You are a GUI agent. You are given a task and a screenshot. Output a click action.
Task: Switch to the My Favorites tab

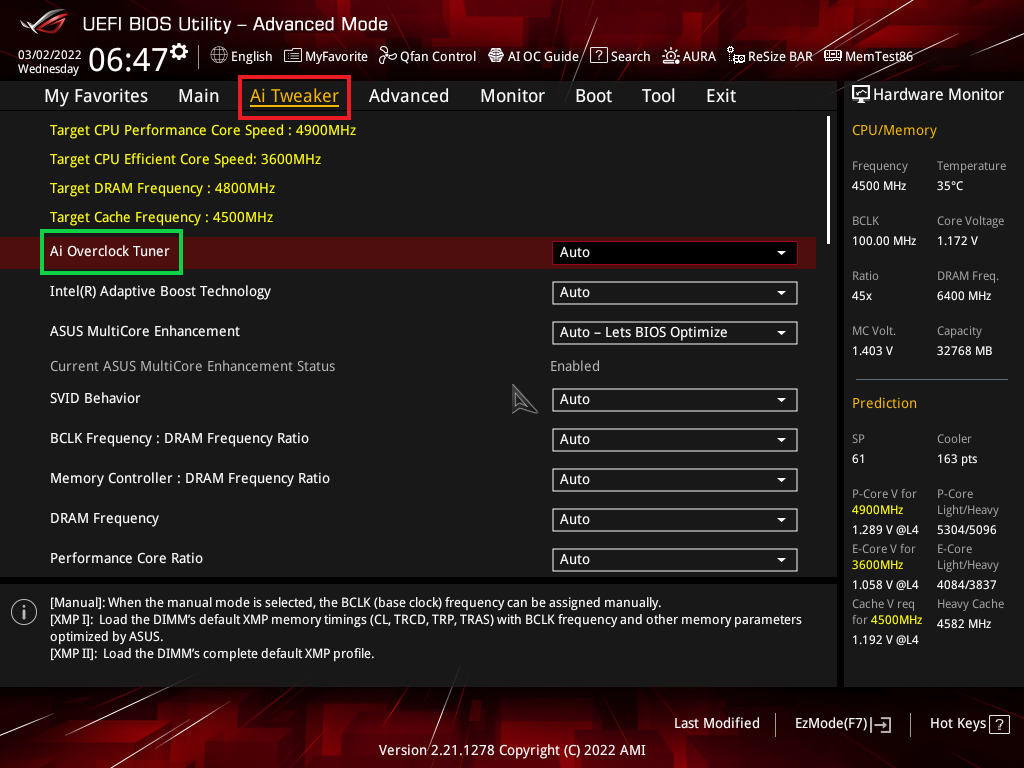pyautogui.click(x=96, y=96)
